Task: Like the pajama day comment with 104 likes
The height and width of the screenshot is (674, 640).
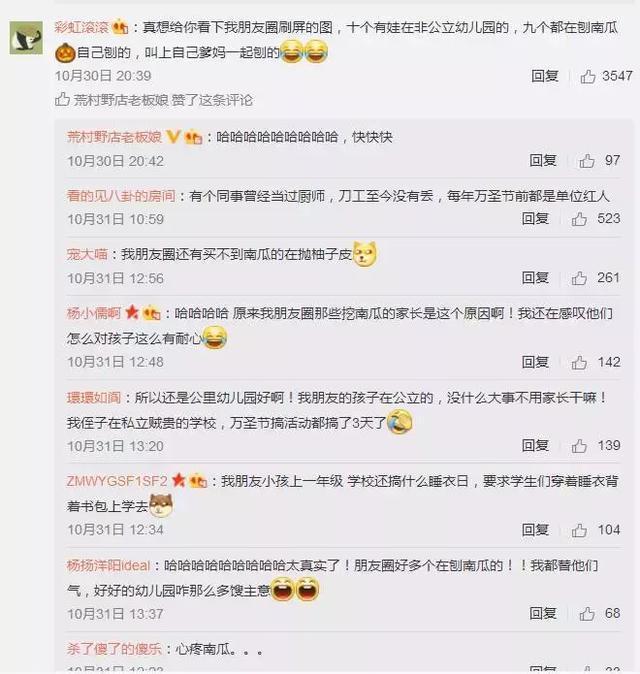Action: pyautogui.click(x=579, y=530)
